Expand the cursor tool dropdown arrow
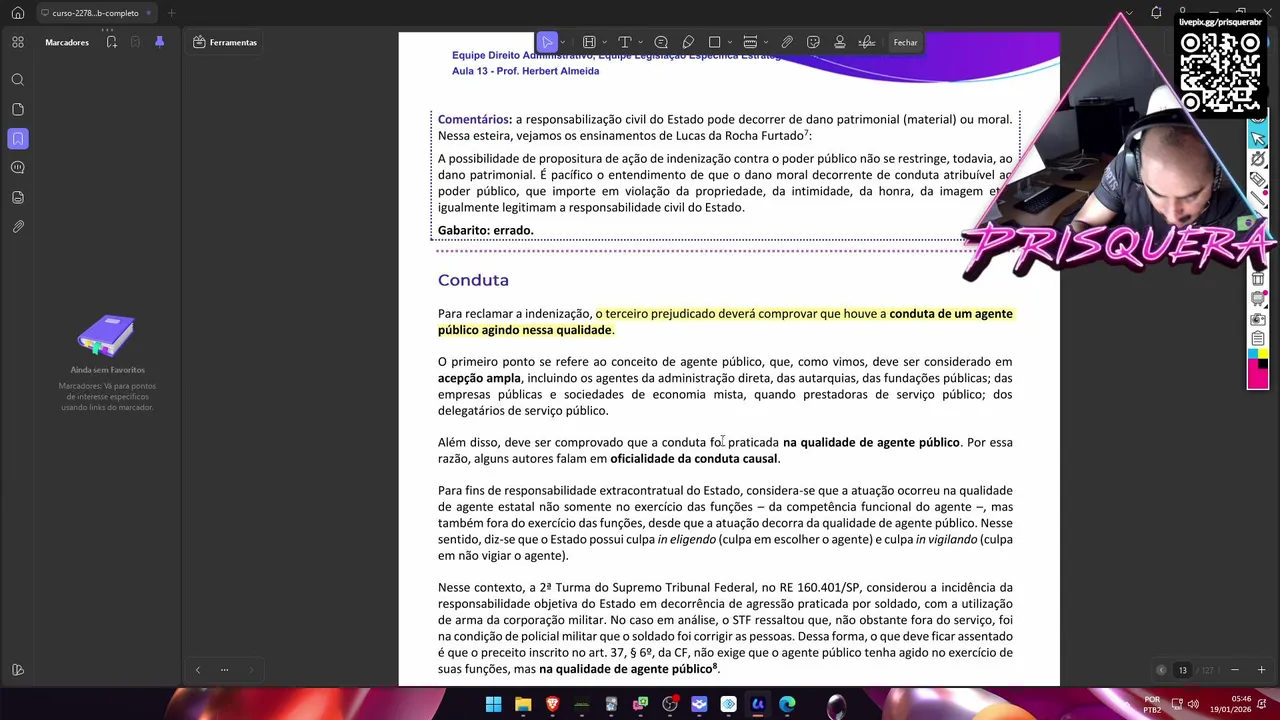The image size is (1280, 720). coord(563,42)
